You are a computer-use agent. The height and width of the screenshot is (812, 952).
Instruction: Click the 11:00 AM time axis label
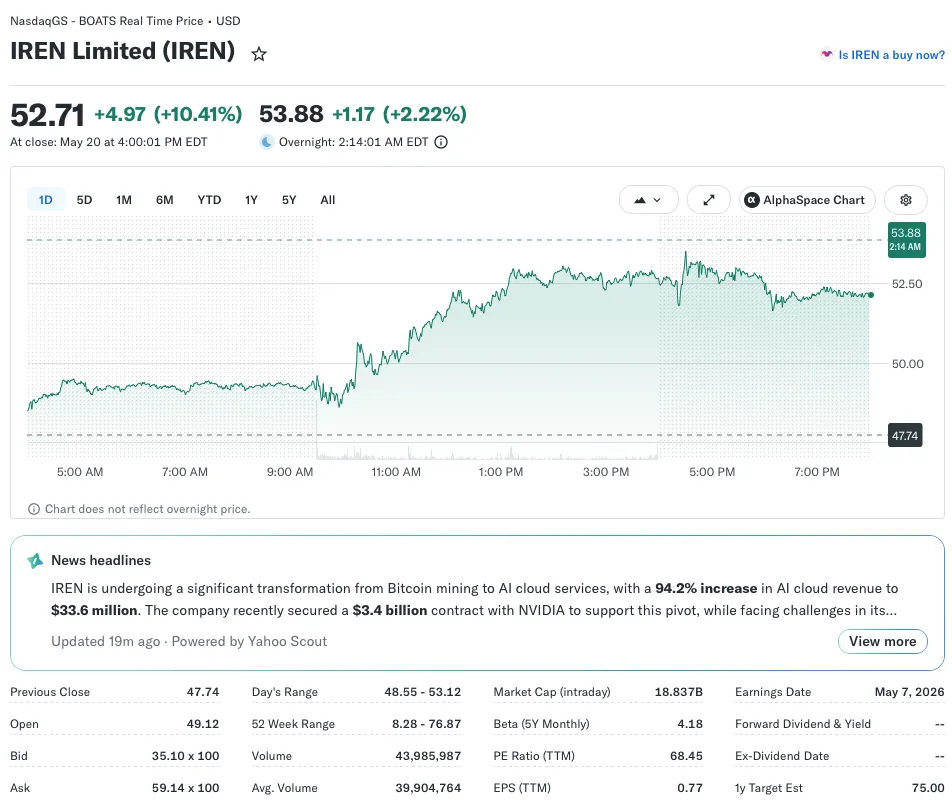(x=396, y=472)
